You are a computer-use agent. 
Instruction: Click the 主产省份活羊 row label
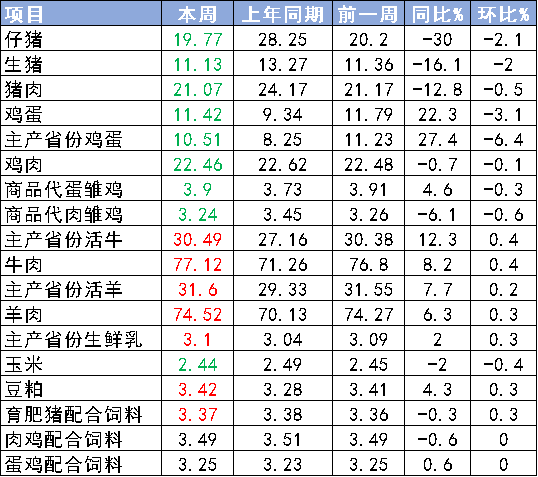click(x=63, y=290)
